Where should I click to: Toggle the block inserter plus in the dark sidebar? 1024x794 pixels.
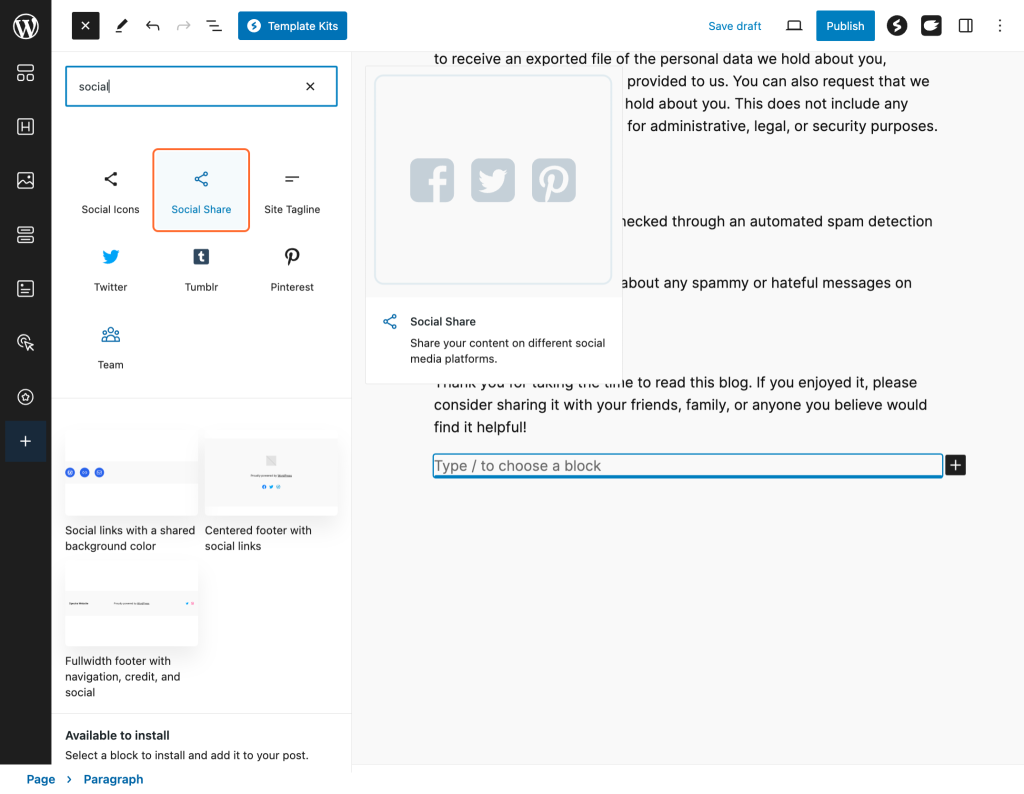click(25, 440)
